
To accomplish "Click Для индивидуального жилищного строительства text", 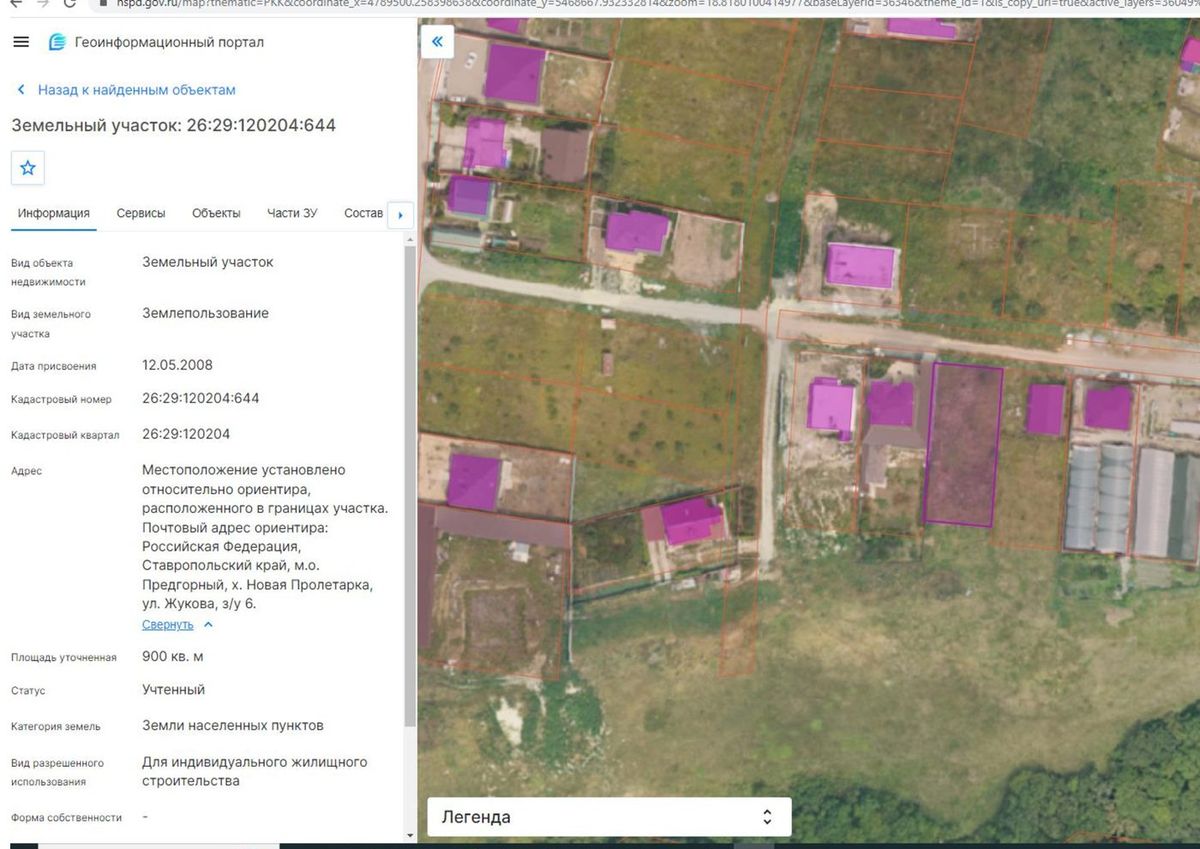I will (x=254, y=771).
